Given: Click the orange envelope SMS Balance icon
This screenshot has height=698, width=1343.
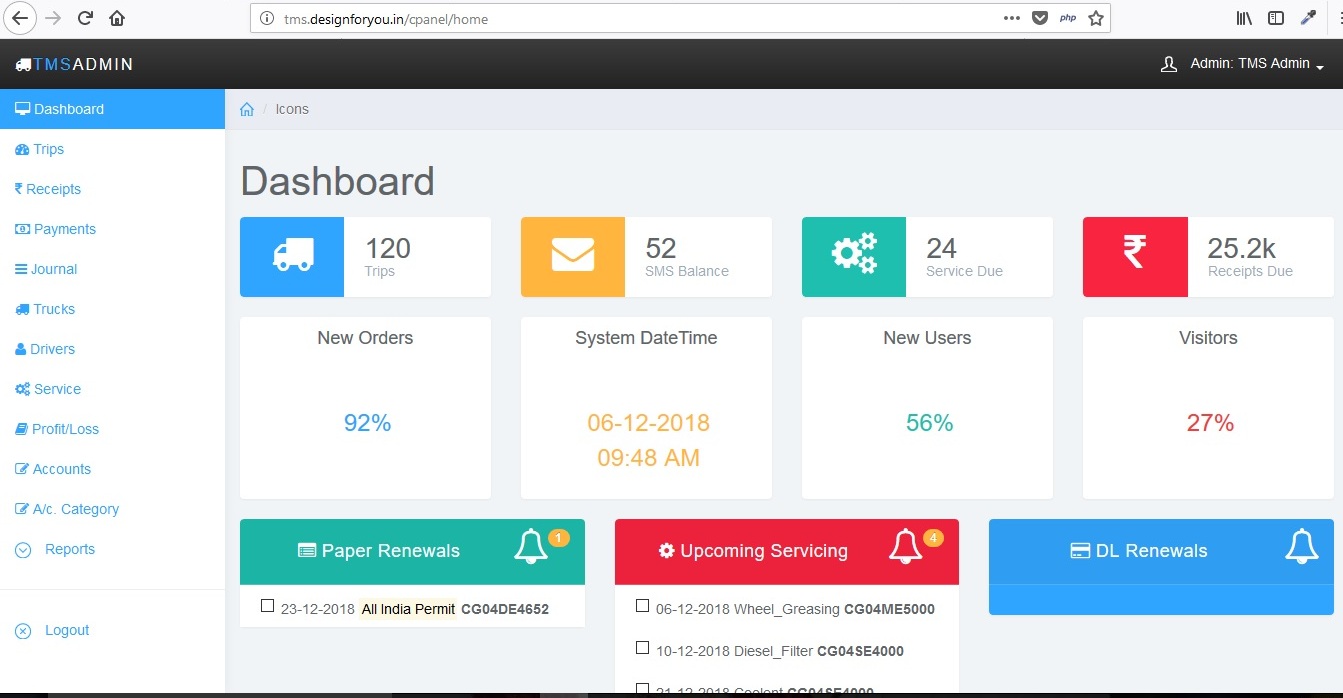Looking at the screenshot, I should (573, 257).
